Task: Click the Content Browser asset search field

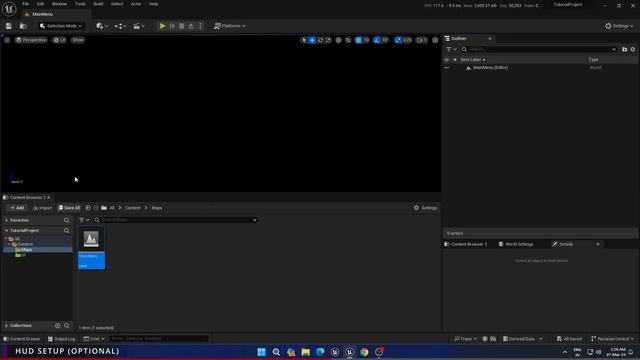Action: [x=176, y=220]
